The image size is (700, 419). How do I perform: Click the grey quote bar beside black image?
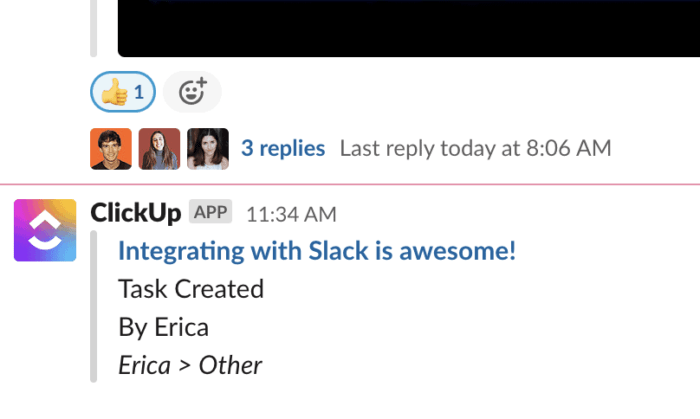94,27
